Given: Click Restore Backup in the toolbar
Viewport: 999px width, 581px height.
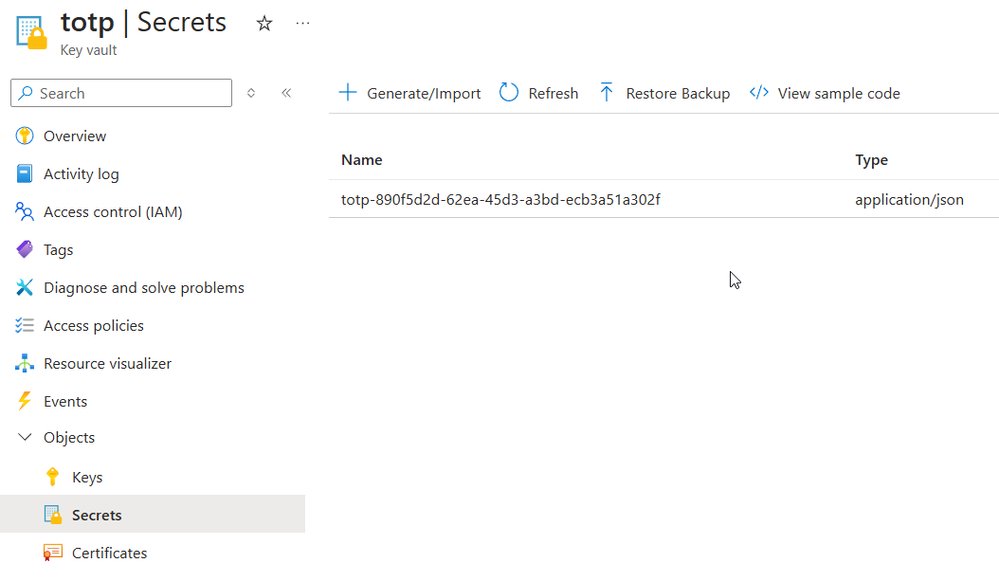Looking at the screenshot, I should point(664,92).
